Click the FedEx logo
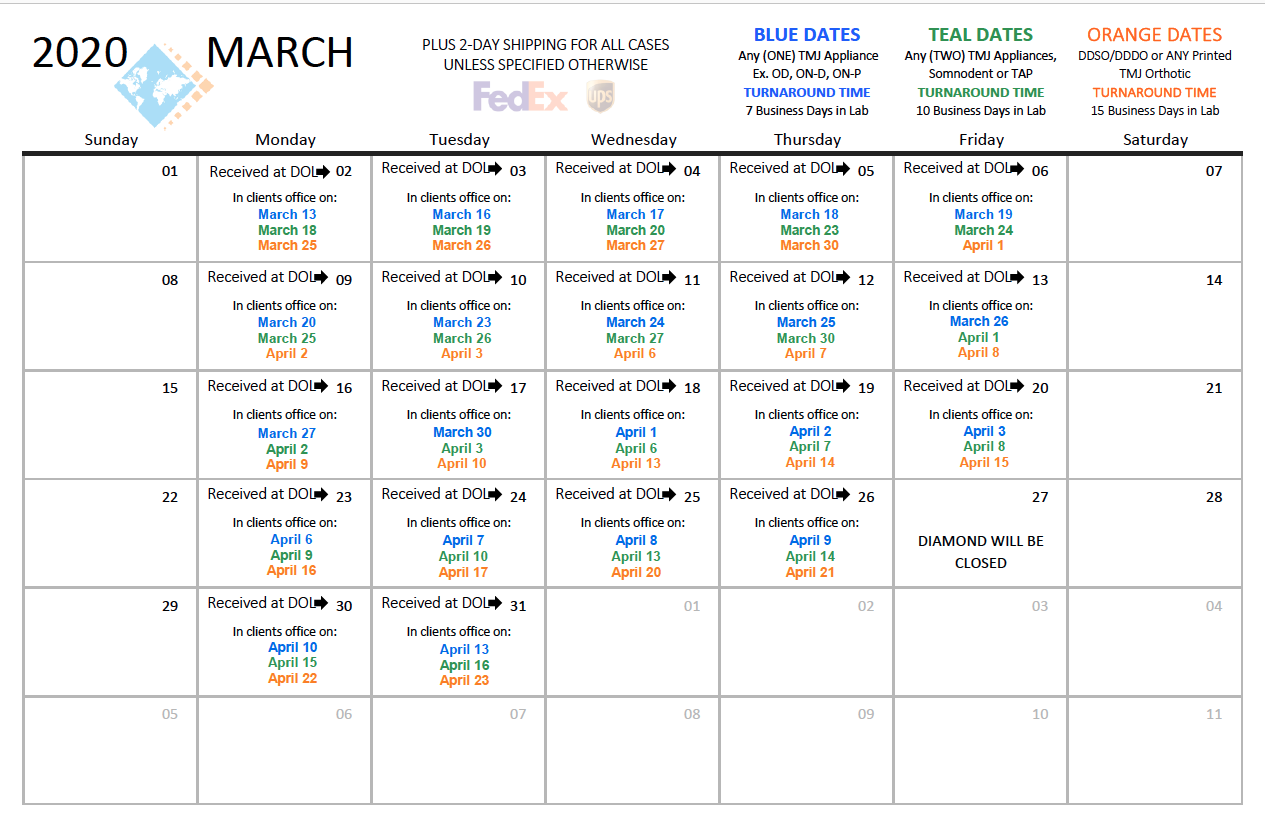This screenshot has height=826, width=1265. 520,97
